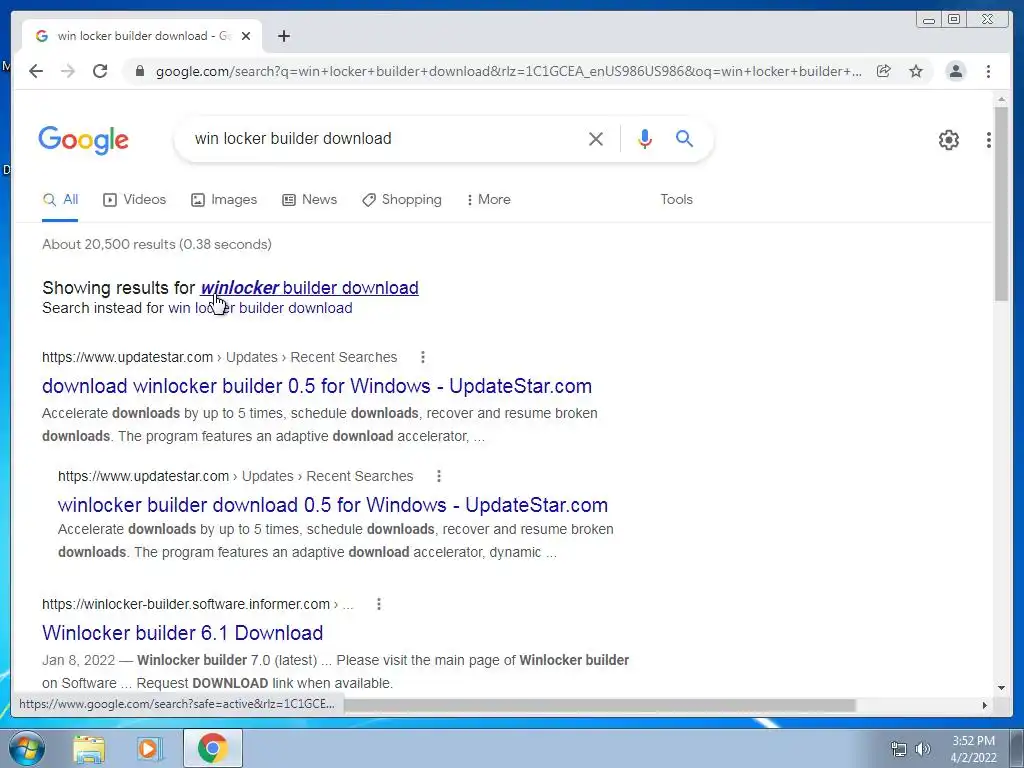1024x768 pixels.
Task: Click the Show desktop strip at taskbar end
Action: click(1018, 748)
